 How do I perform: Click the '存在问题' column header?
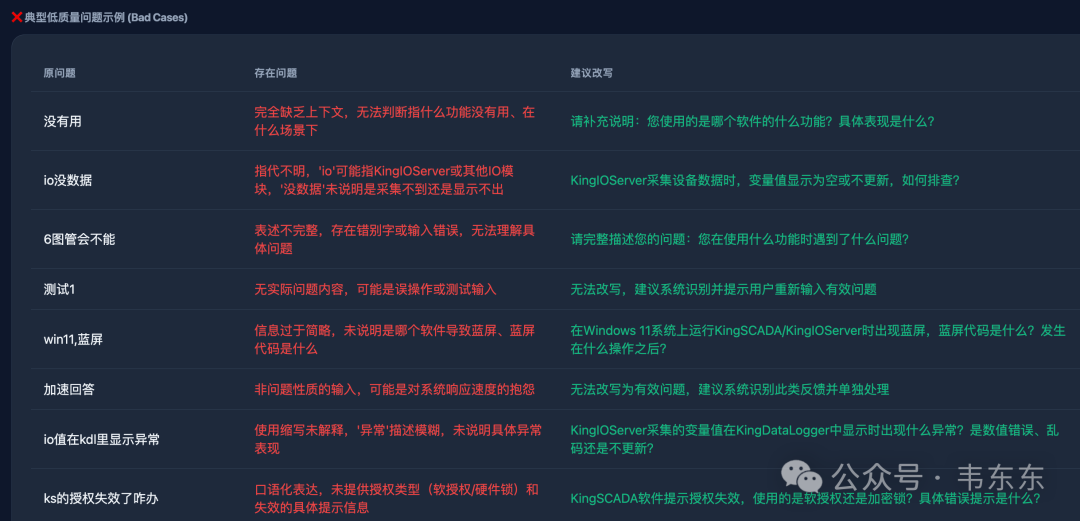point(276,73)
